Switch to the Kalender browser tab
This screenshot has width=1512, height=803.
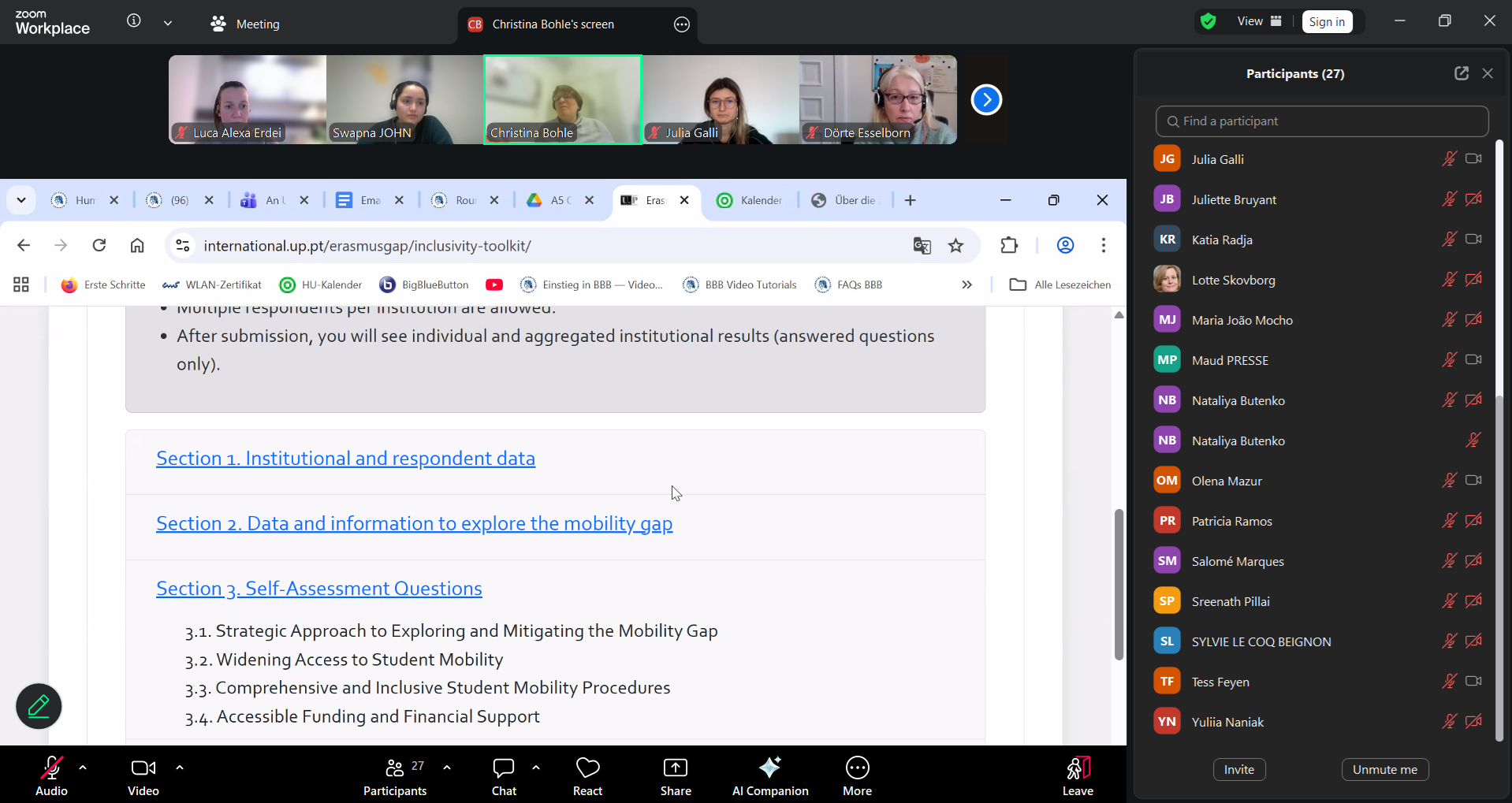(750, 200)
